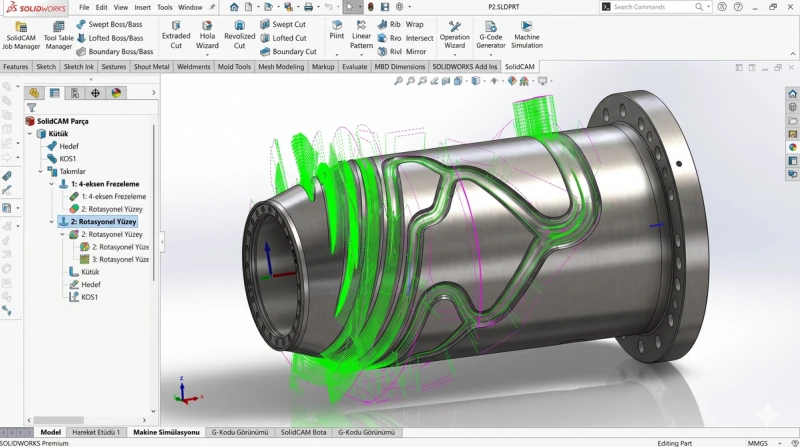Viewport: 800px width, 447px height.
Task: Switch to the Features ribbon tab
Action: point(16,66)
